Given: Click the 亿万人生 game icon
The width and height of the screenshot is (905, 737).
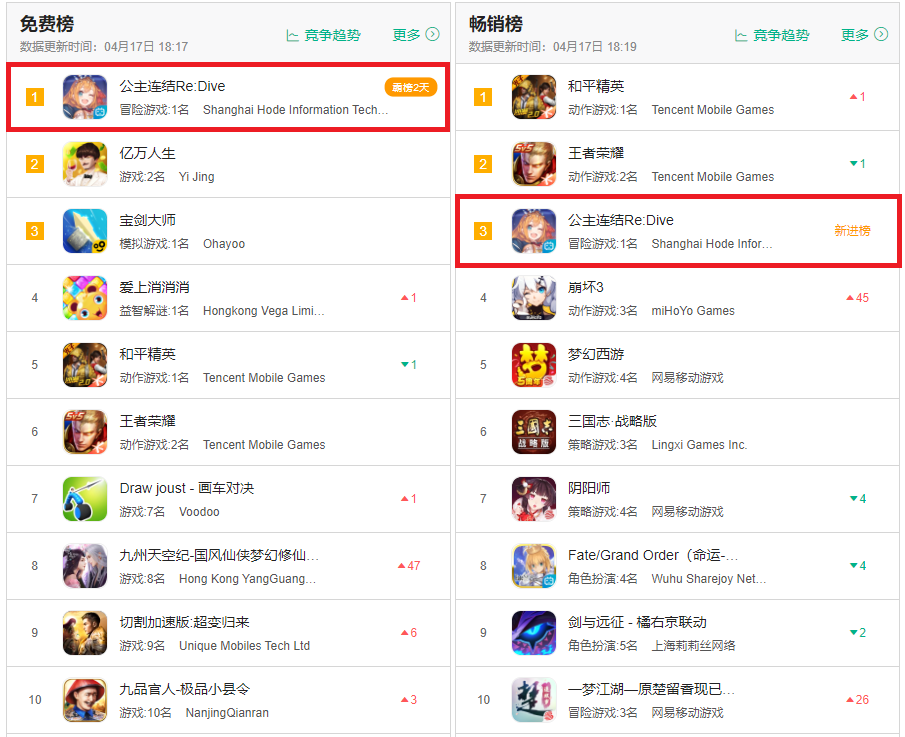Looking at the screenshot, I should [x=85, y=164].
